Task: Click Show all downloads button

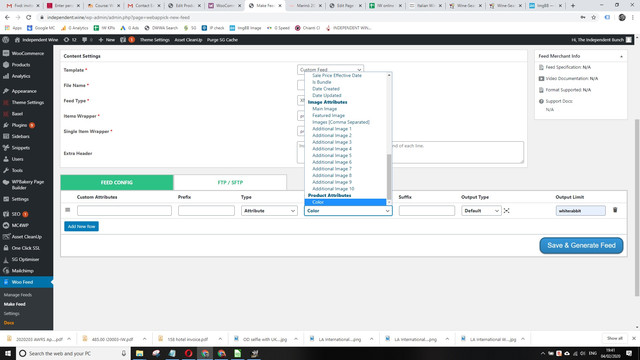Action: click(x=615, y=338)
